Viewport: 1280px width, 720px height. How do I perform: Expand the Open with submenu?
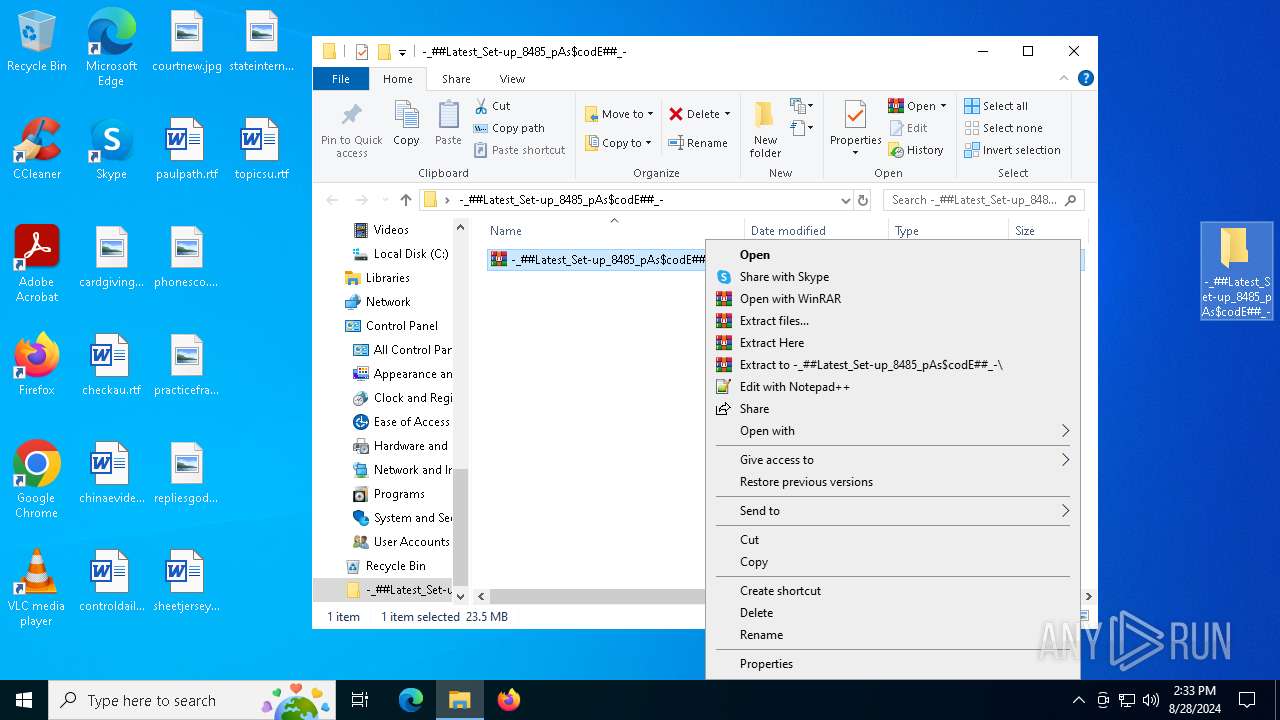[892, 431]
